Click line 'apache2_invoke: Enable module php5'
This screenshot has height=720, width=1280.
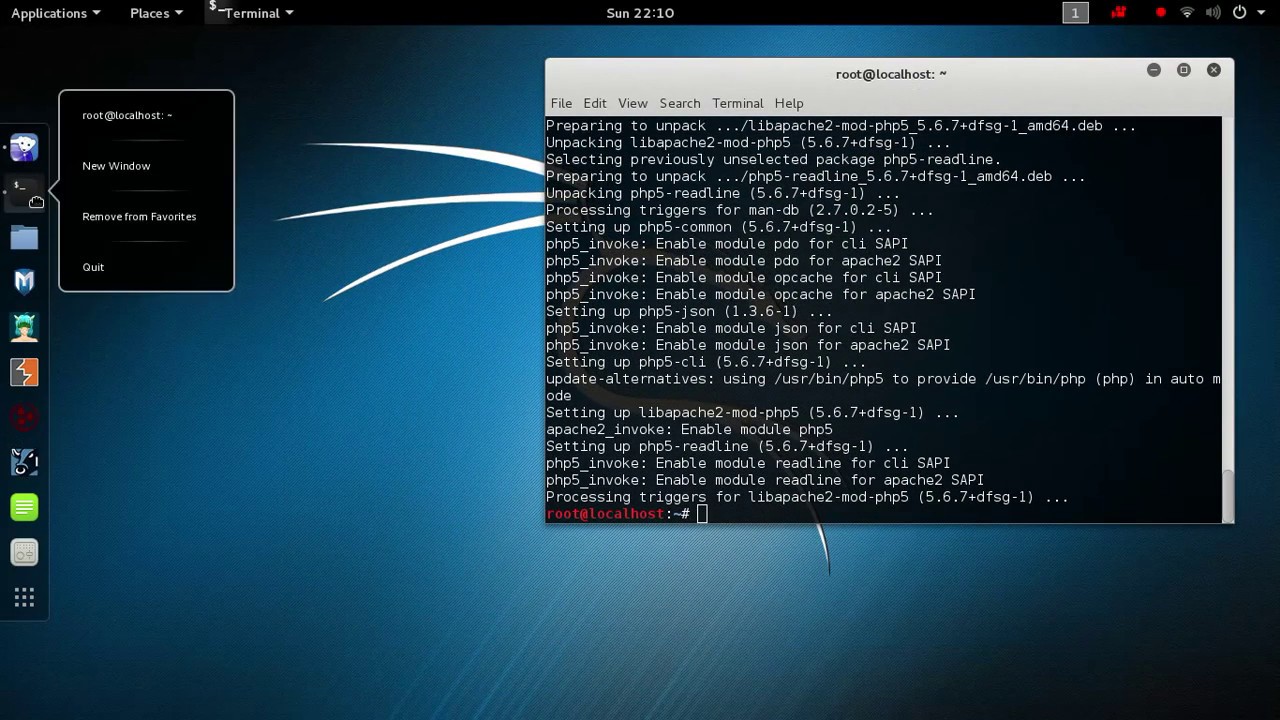pos(689,429)
